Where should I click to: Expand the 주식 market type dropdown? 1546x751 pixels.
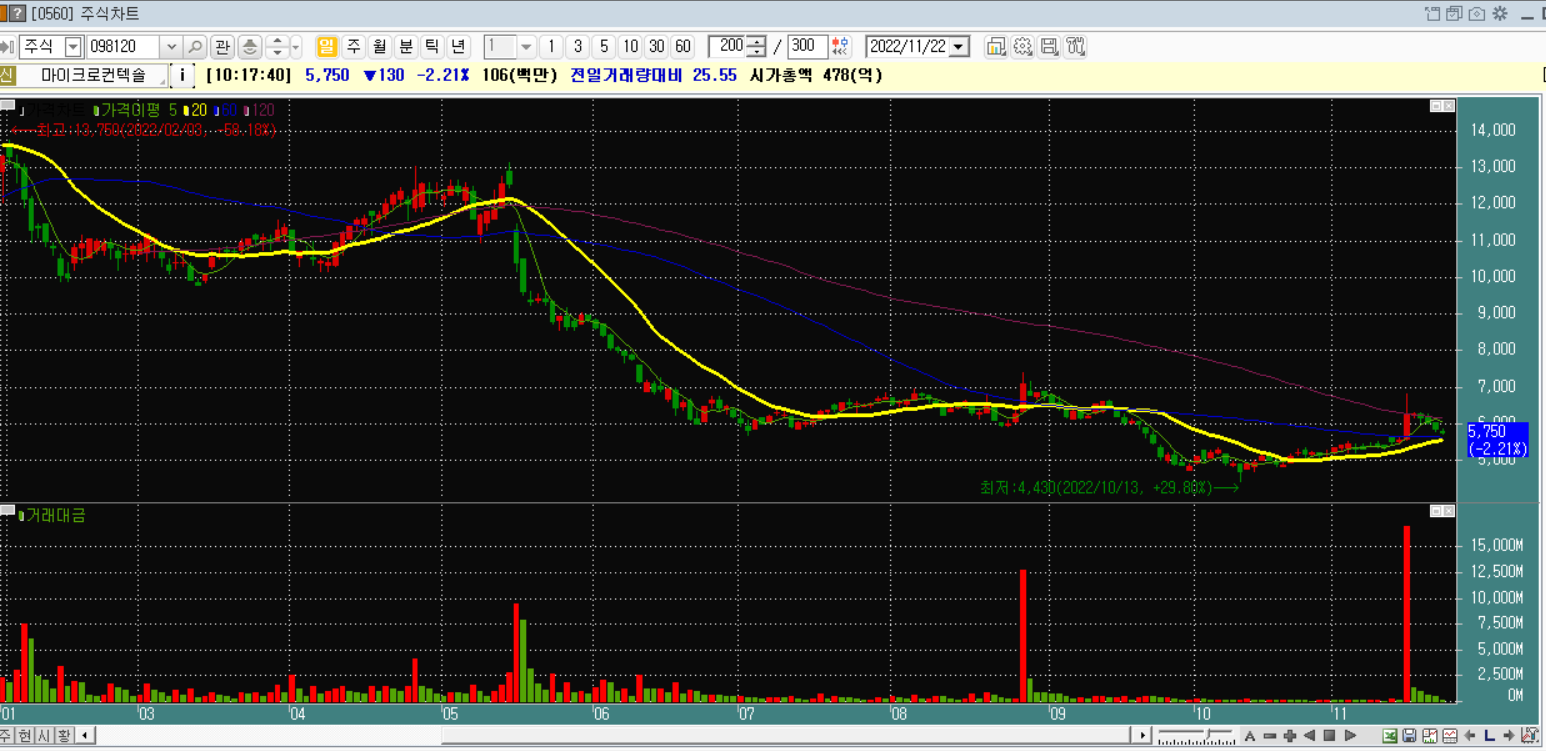click(74, 47)
